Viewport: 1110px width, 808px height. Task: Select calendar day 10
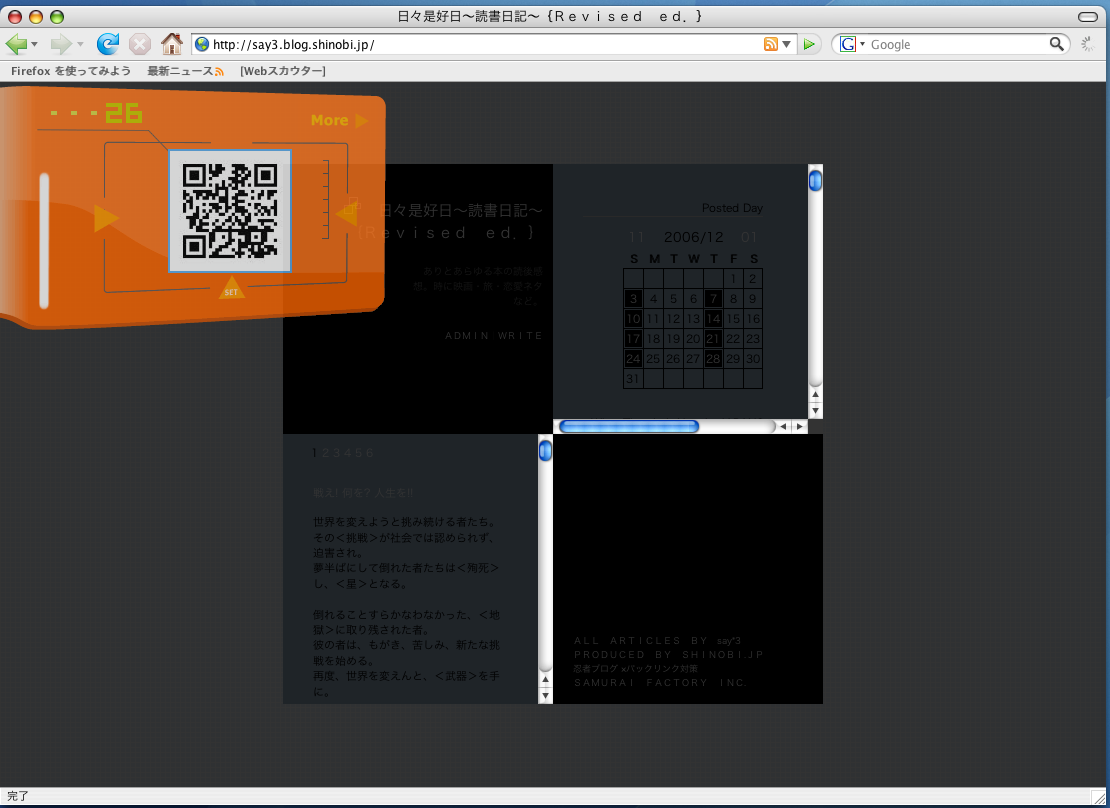[634, 319]
